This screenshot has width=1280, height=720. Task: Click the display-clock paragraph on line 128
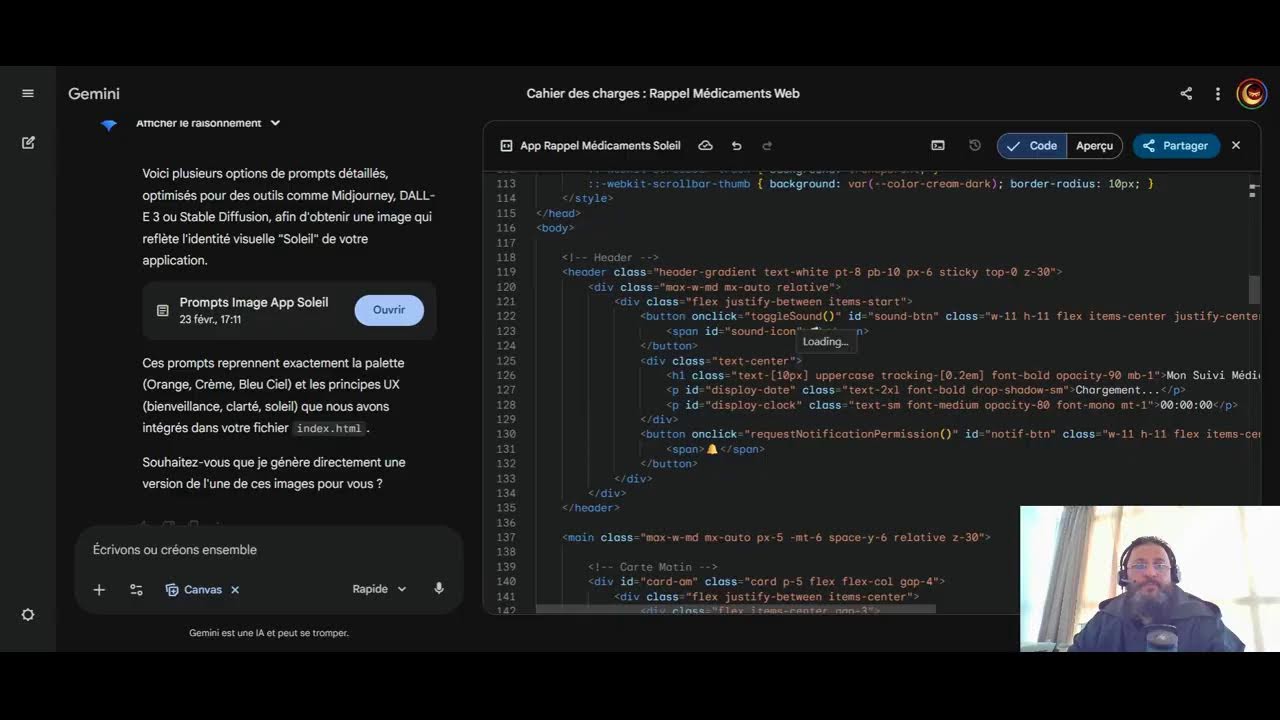952,405
